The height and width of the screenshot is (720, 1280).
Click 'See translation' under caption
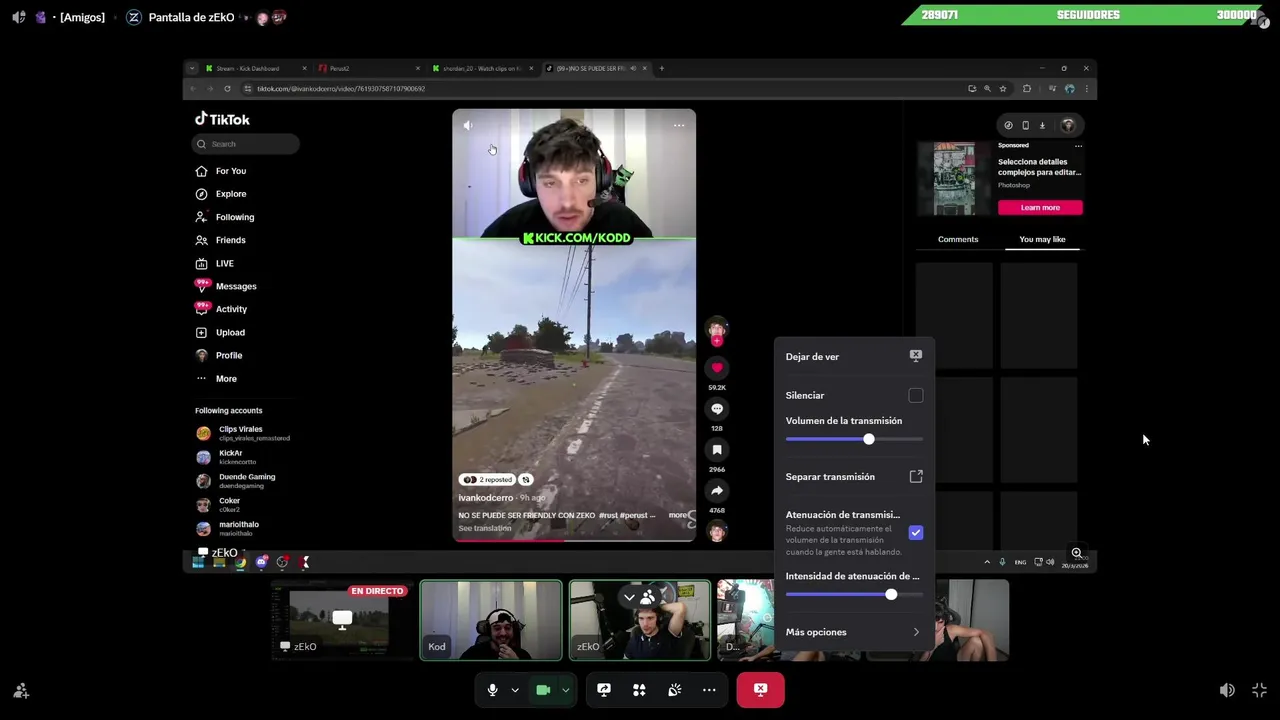485,528
